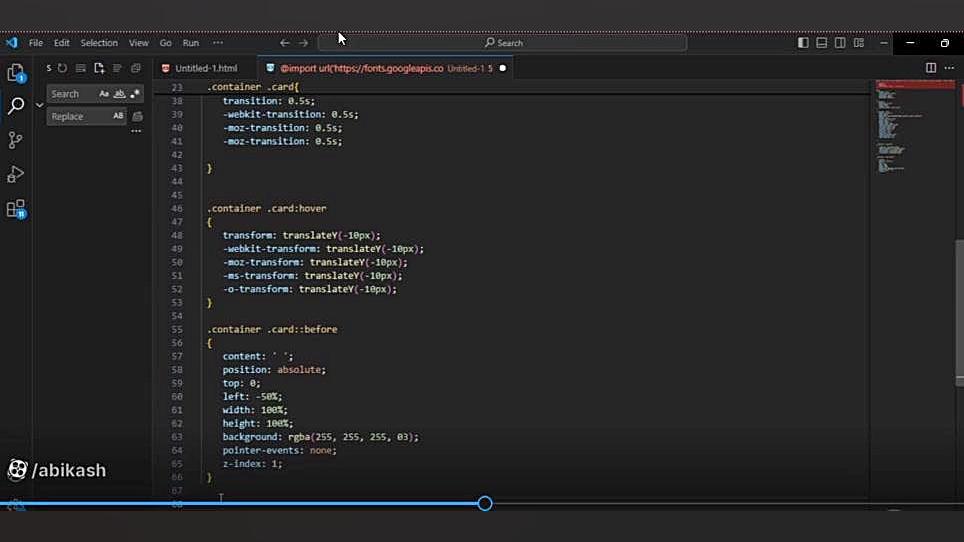The width and height of the screenshot is (964, 542).
Task: Toggle Preserve Case in replace box
Action: (x=118, y=116)
